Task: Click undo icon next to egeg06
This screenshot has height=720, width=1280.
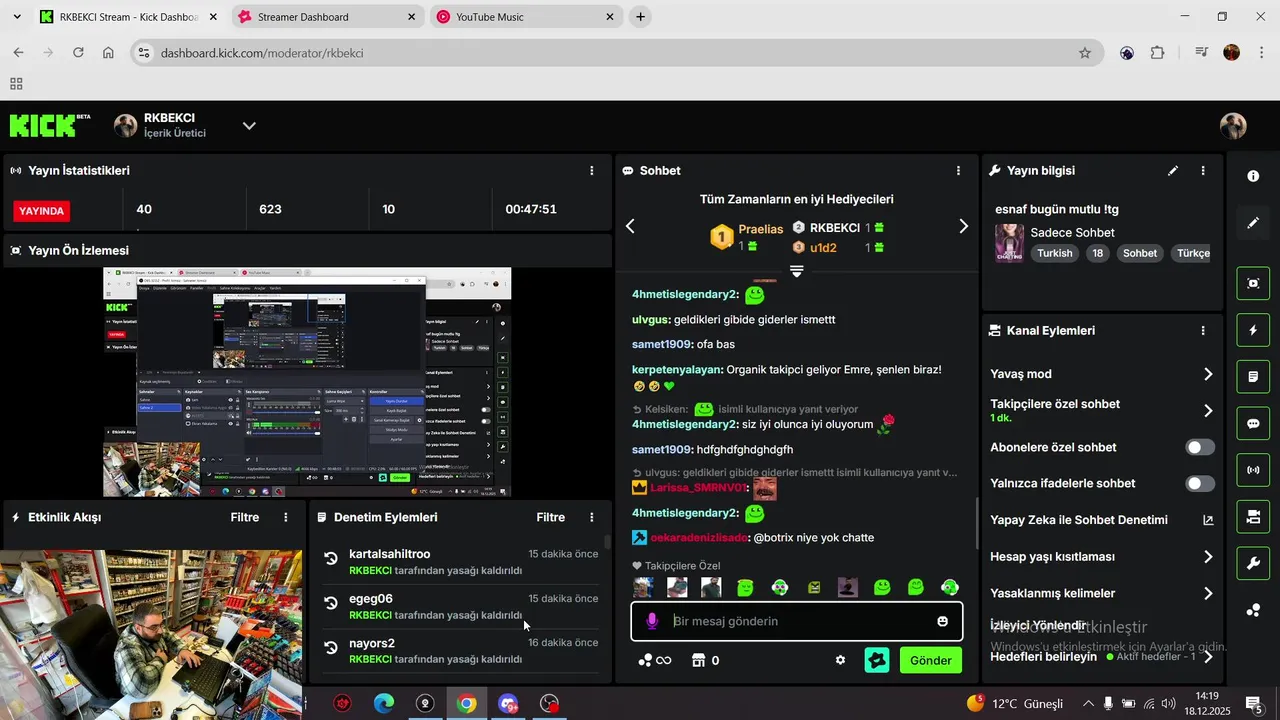Action: point(331,603)
